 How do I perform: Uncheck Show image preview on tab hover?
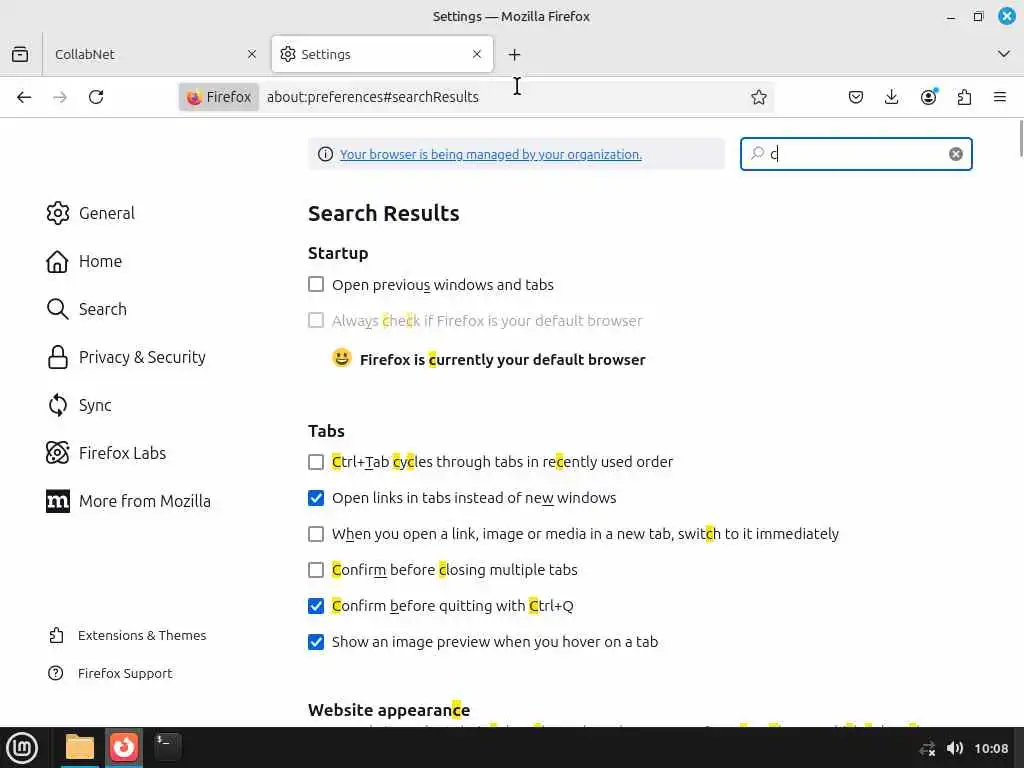(316, 642)
